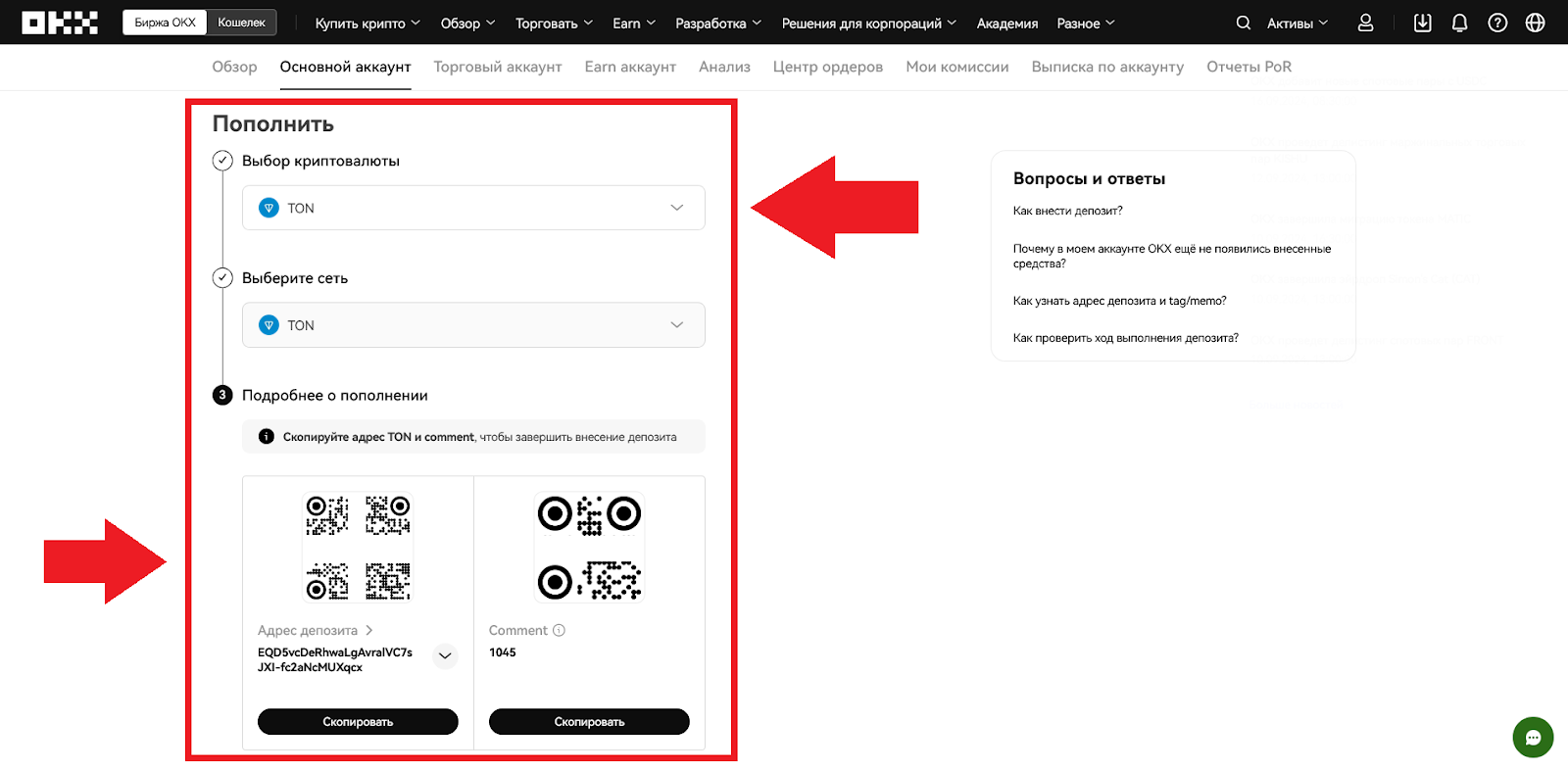Open the notifications bell

(1459, 23)
